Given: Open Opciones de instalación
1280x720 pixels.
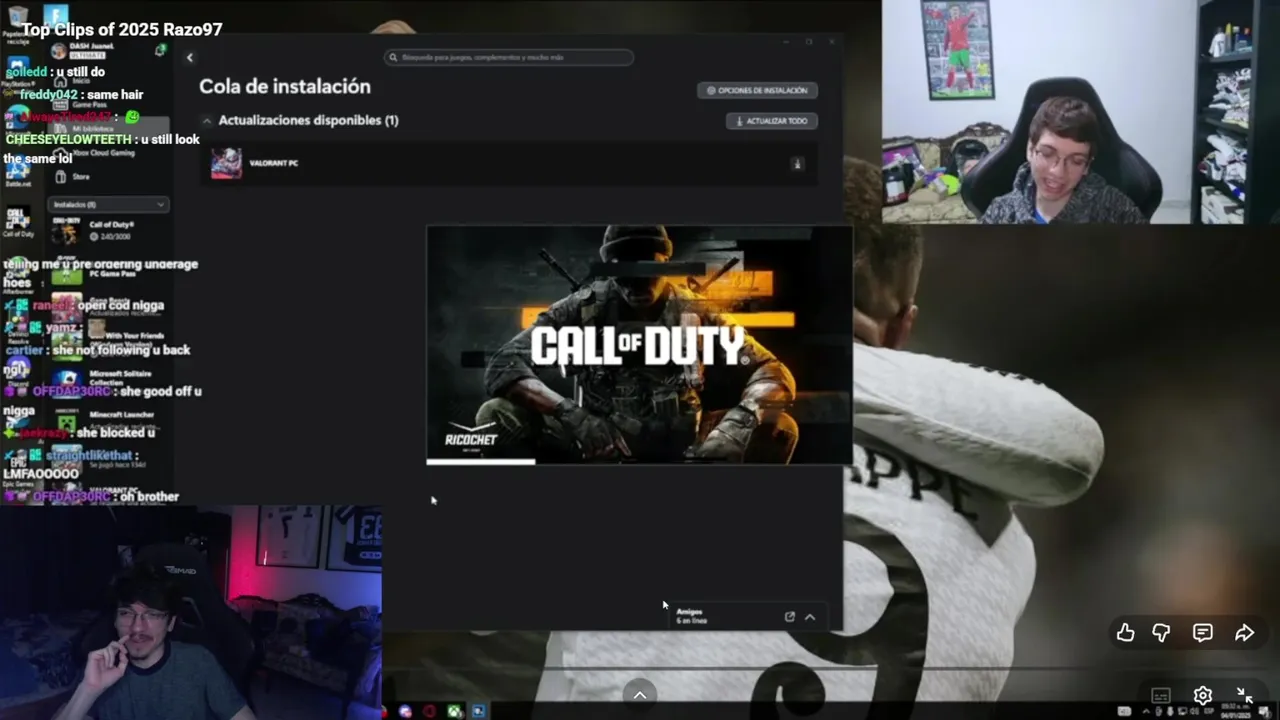Looking at the screenshot, I should pyautogui.click(x=757, y=90).
